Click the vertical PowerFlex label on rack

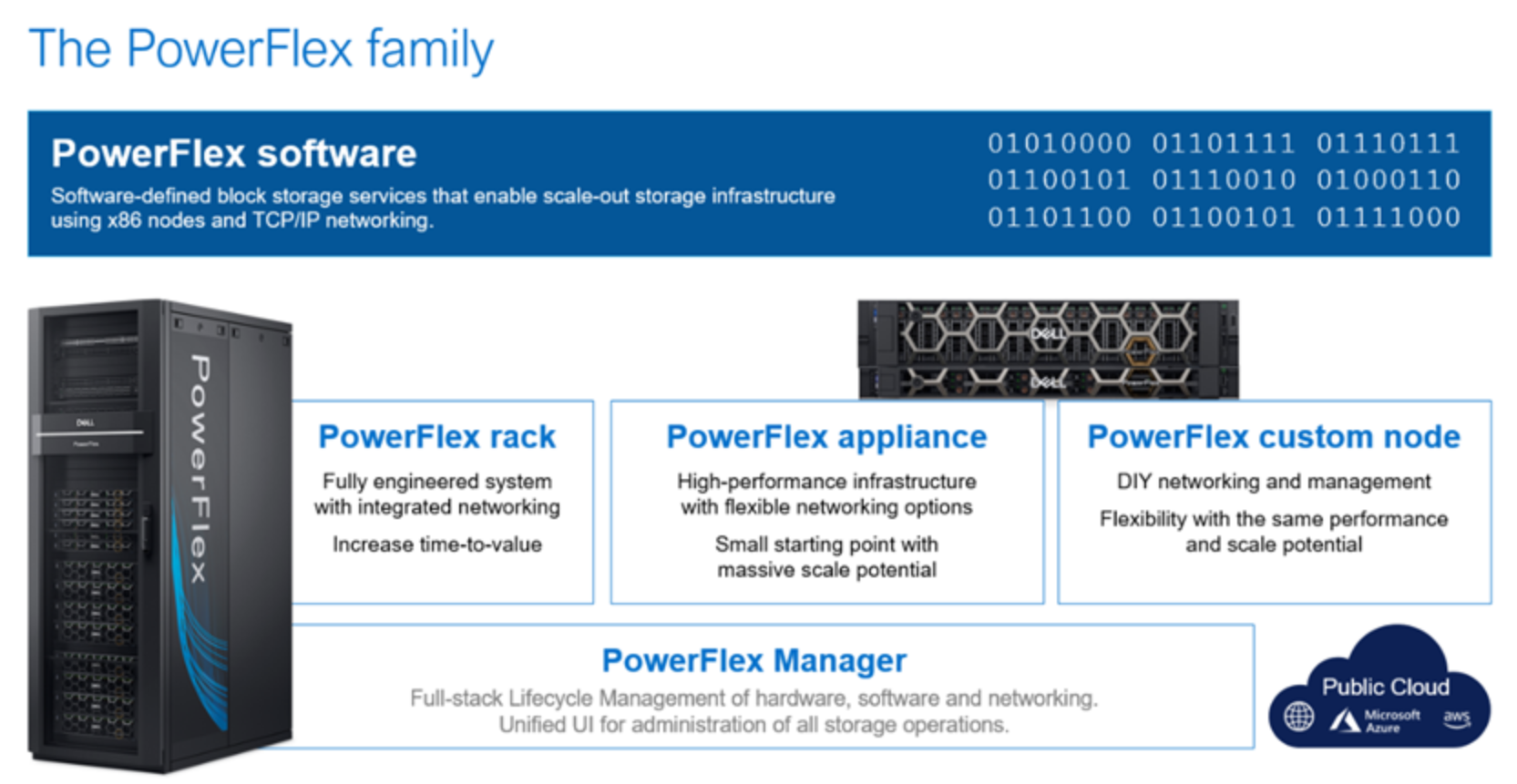[x=200, y=468]
